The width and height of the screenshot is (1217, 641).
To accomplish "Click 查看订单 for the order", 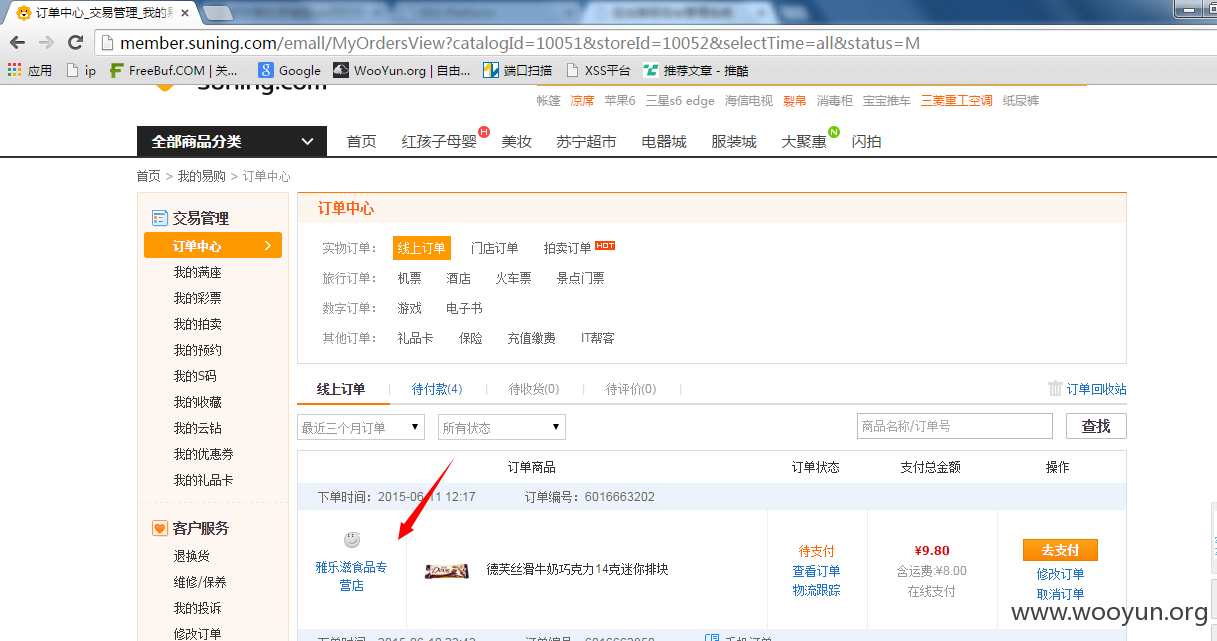I will (x=816, y=571).
